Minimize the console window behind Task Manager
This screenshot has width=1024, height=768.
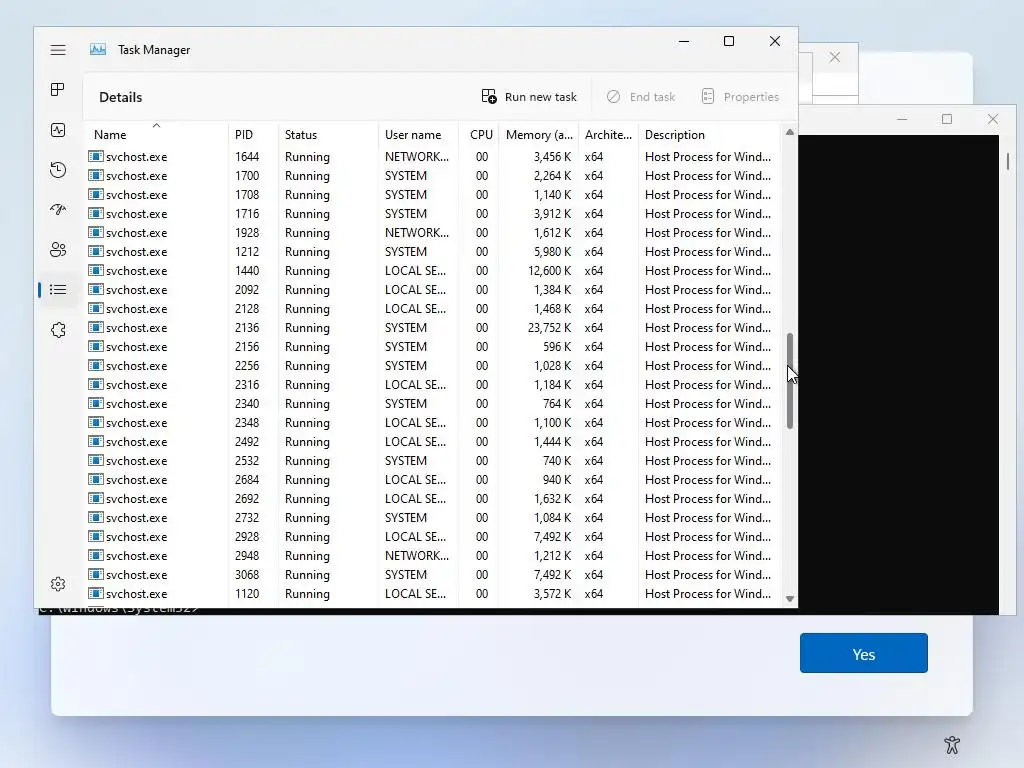point(903,119)
